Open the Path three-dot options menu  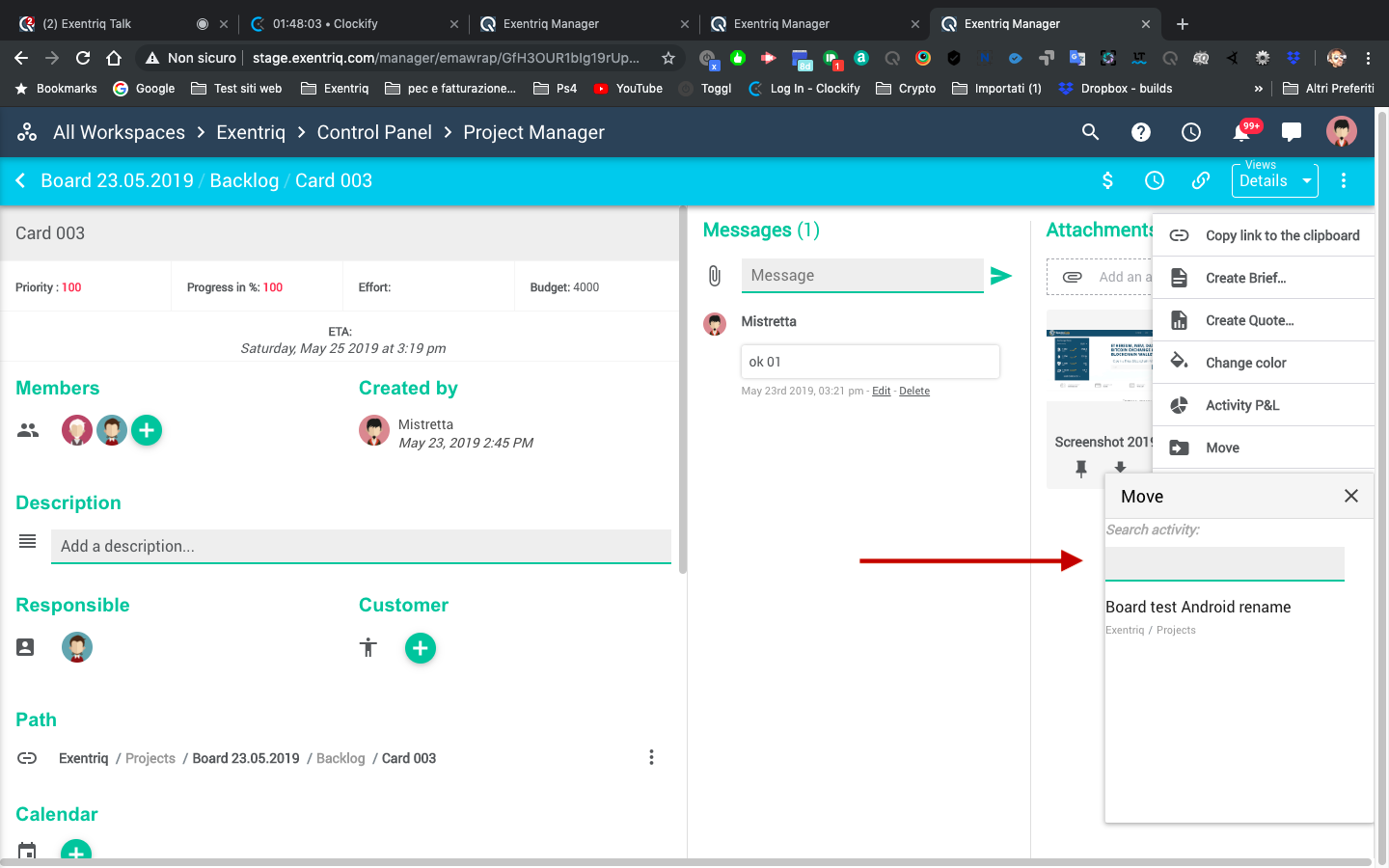651,758
